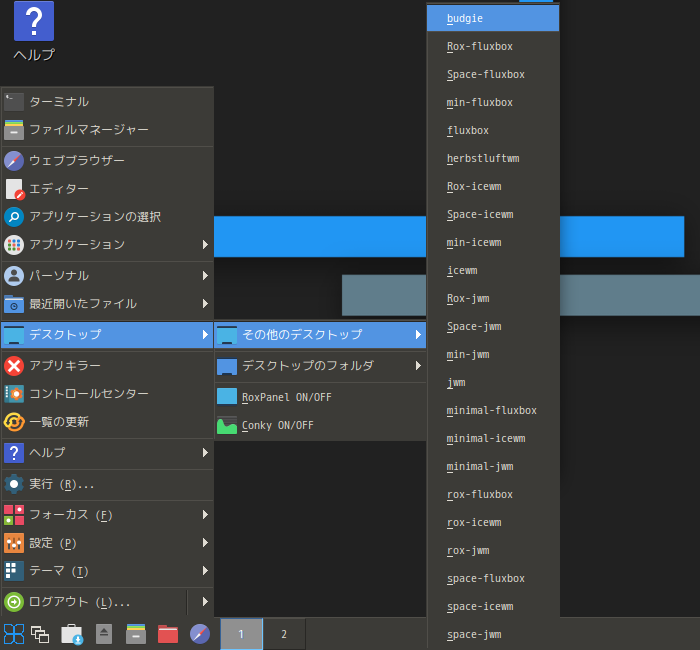This screenshot has width=700, height=650.
Task: Click the フォーカス icon
Action: (x=14, y=515)
